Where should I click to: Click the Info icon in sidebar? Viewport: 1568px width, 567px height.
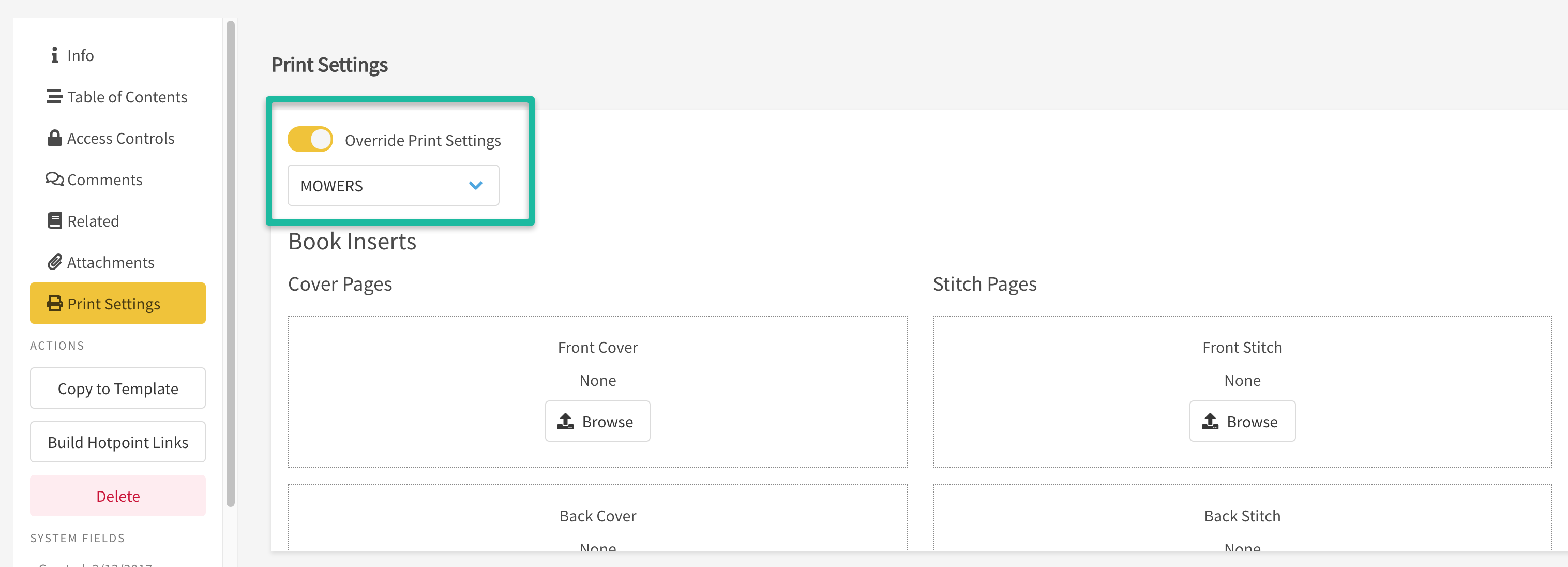click(x=55, y=55)
